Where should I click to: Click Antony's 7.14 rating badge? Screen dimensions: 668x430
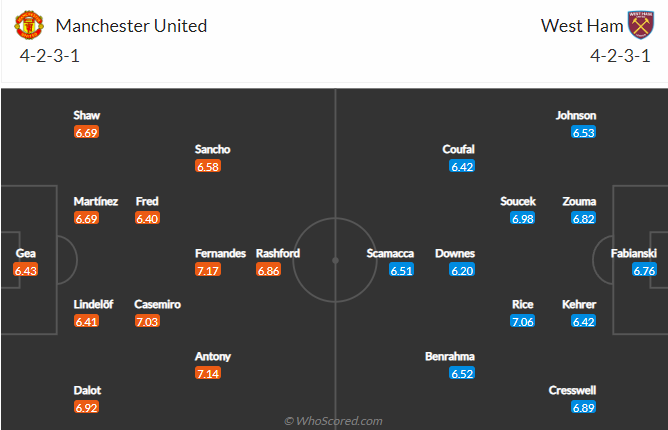[x=208, y=373]
